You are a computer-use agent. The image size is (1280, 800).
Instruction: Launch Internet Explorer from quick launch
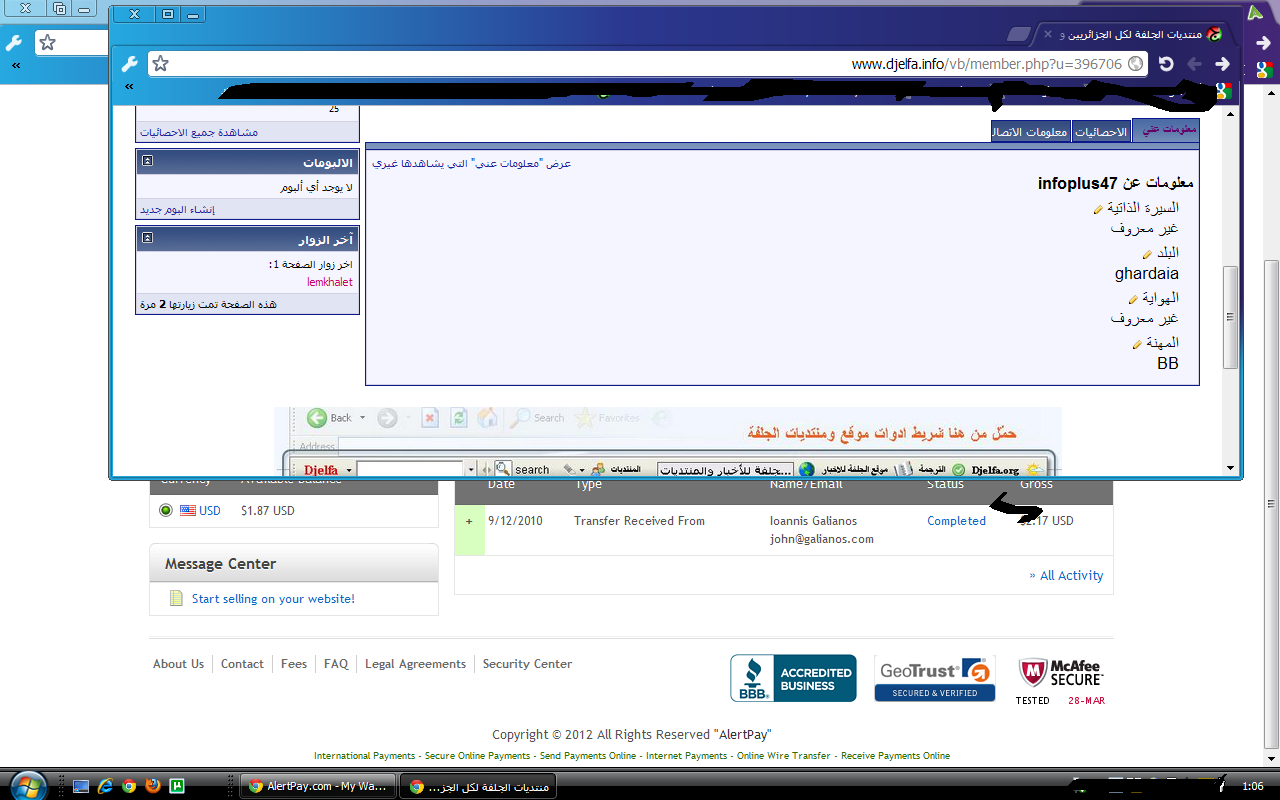point(105,787)
